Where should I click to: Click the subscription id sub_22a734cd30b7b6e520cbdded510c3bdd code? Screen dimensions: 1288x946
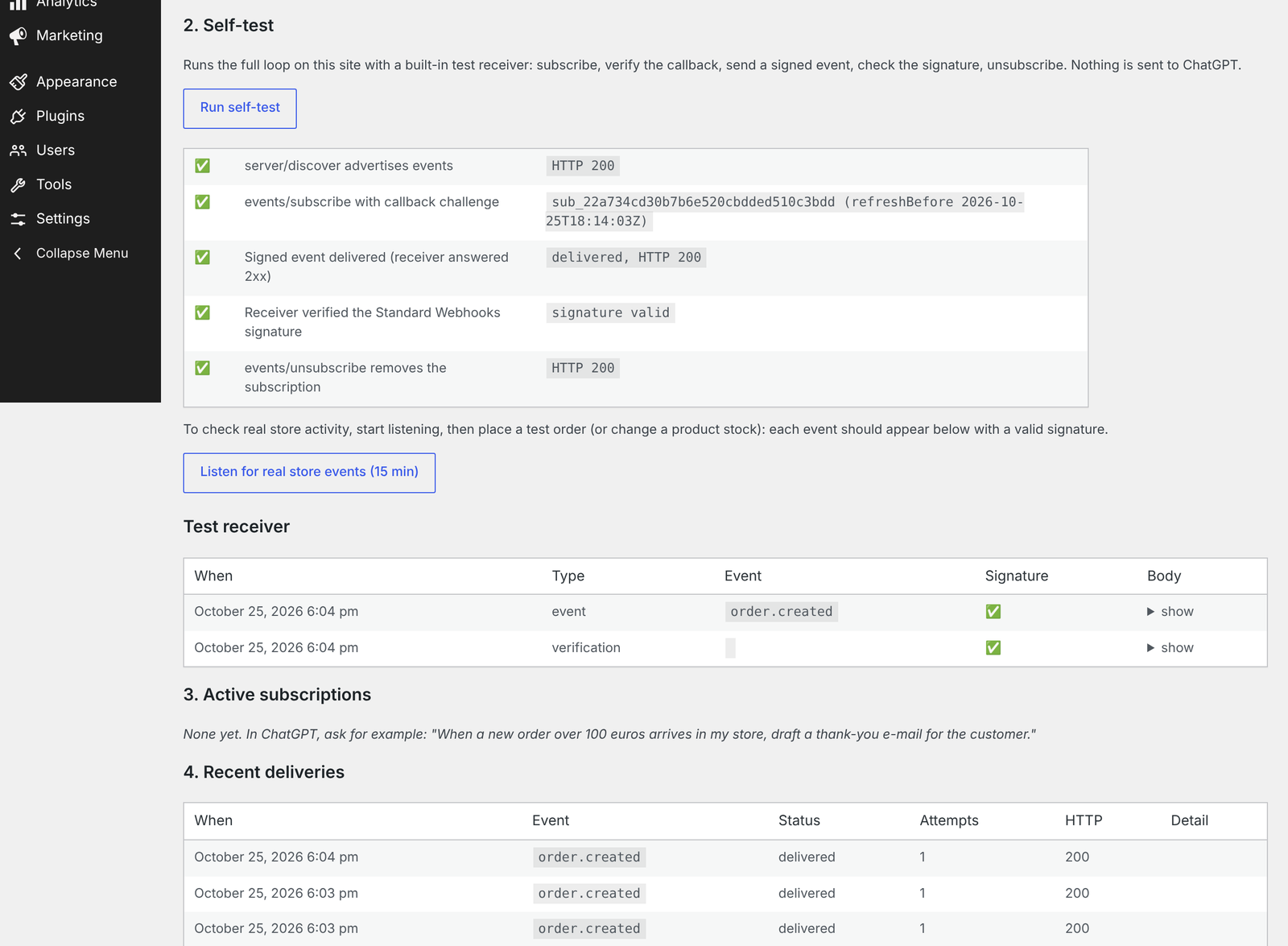pyautogui.click(x=694, y=202)
